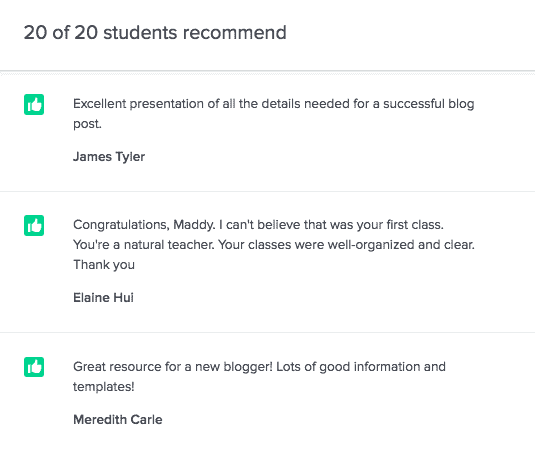Click the 'Great resource for a new blogger' review text
The width and height of the screenshot is (535, 451).
259,377
